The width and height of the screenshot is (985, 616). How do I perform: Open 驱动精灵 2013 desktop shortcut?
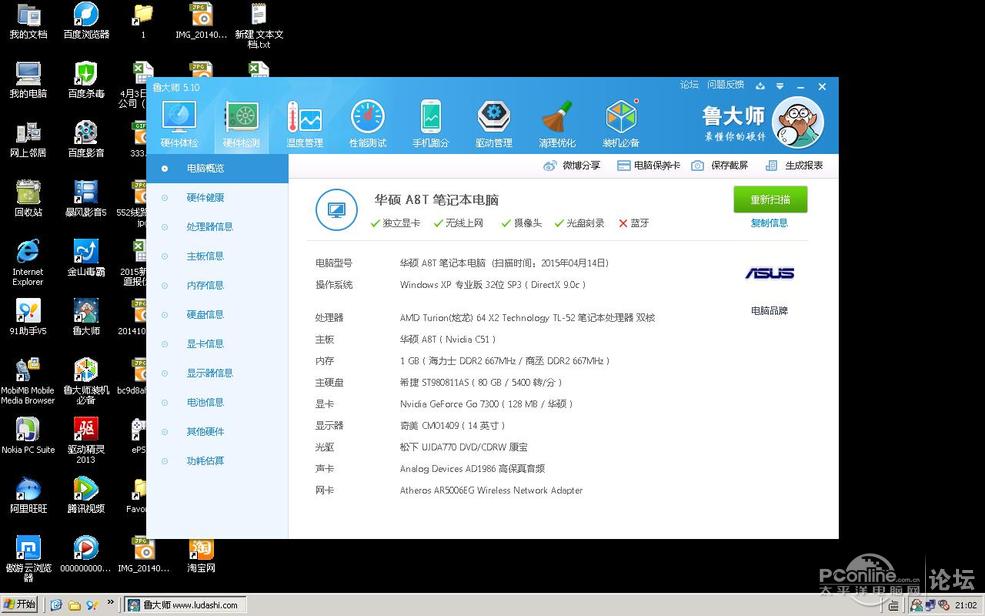pos(86,440)
